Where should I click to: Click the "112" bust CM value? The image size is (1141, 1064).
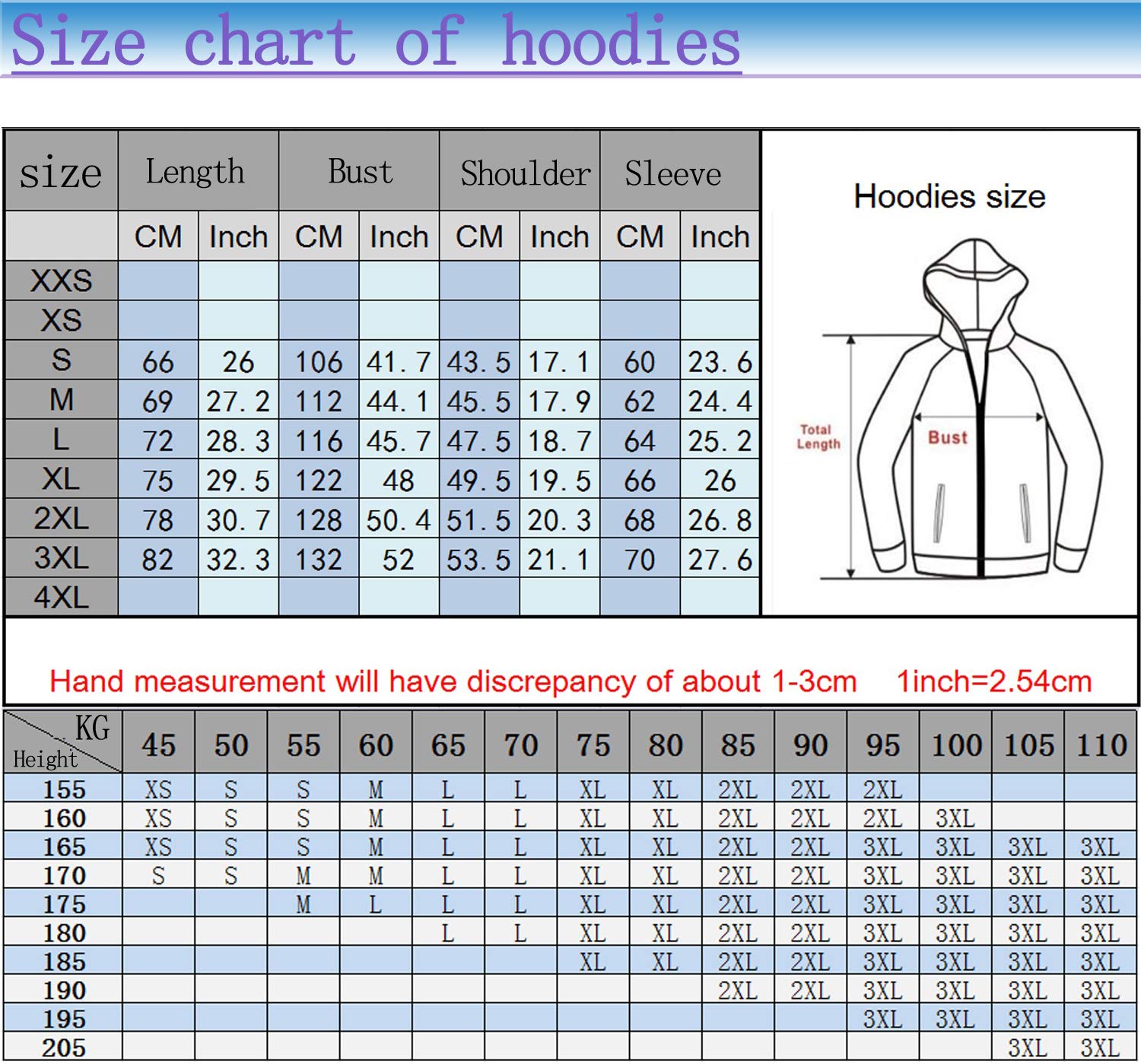tap(319, 401)
